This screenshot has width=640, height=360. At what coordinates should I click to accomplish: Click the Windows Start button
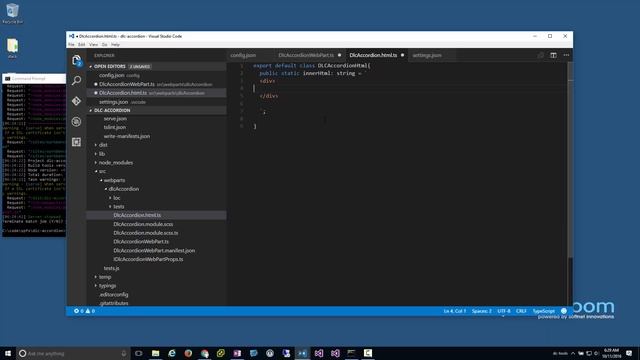(x=8, y=353)
